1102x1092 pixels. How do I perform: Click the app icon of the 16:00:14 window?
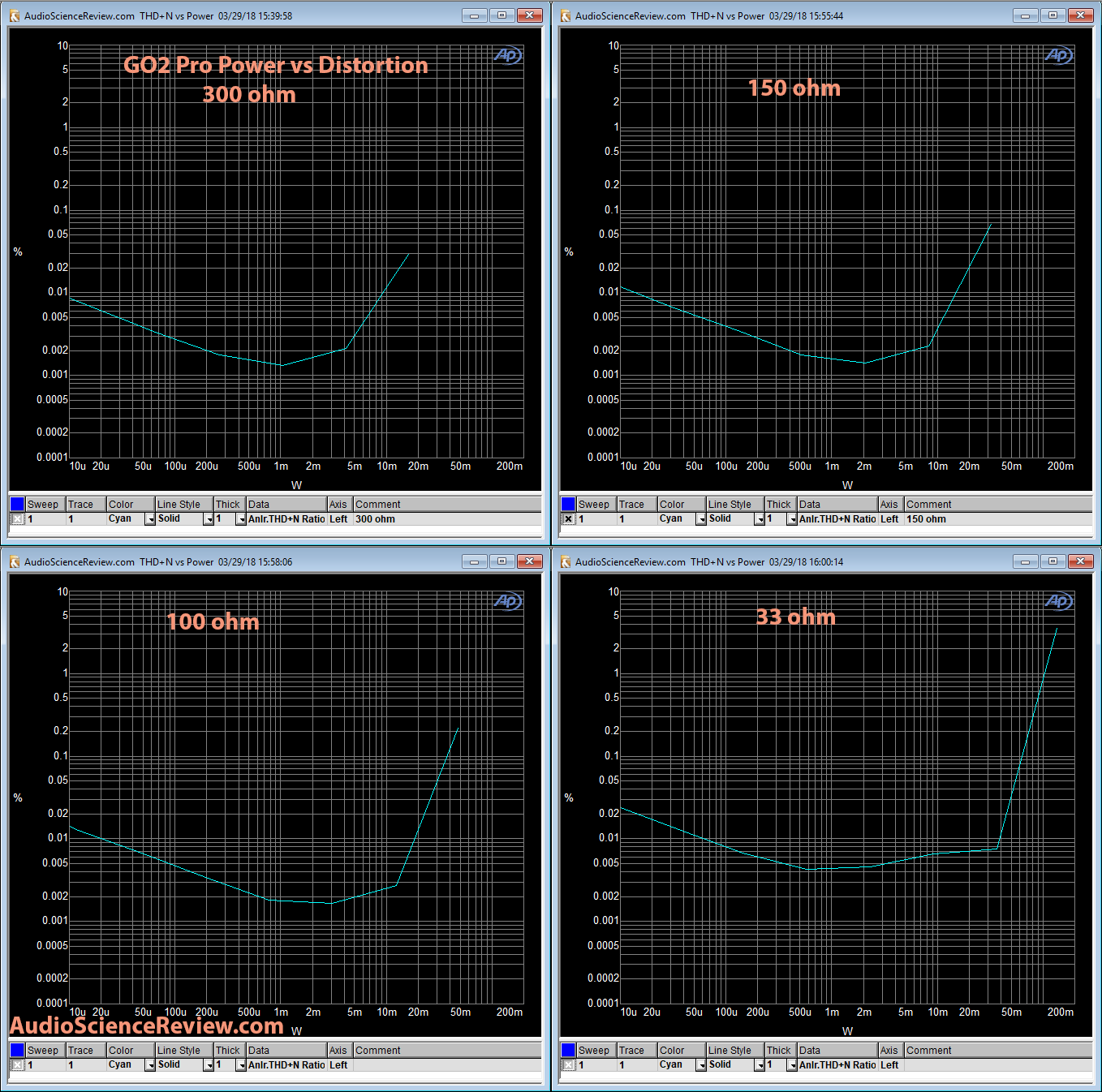(566, 561)
